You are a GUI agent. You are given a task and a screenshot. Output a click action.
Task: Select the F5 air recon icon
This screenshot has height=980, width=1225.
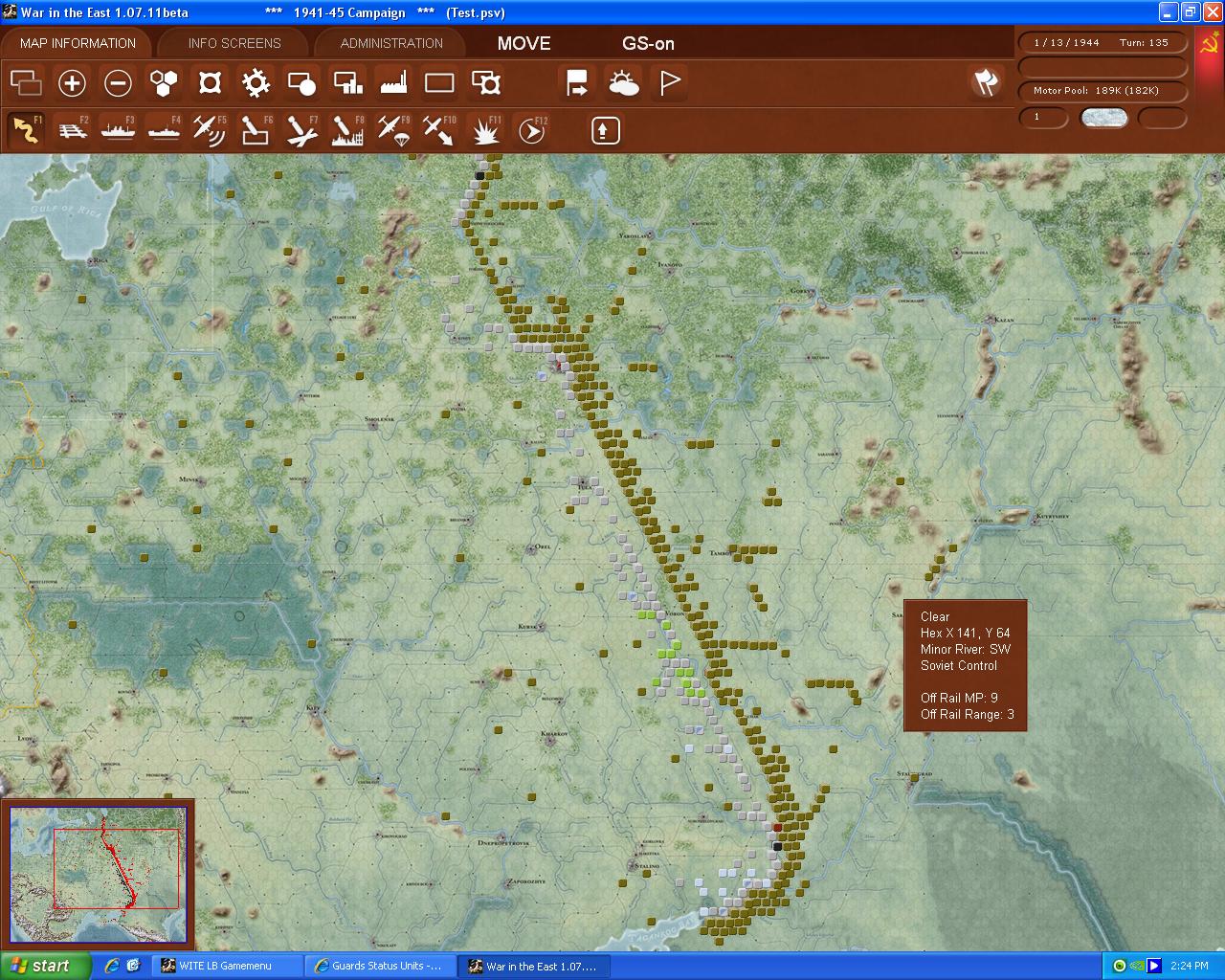[x=210, y=130]
